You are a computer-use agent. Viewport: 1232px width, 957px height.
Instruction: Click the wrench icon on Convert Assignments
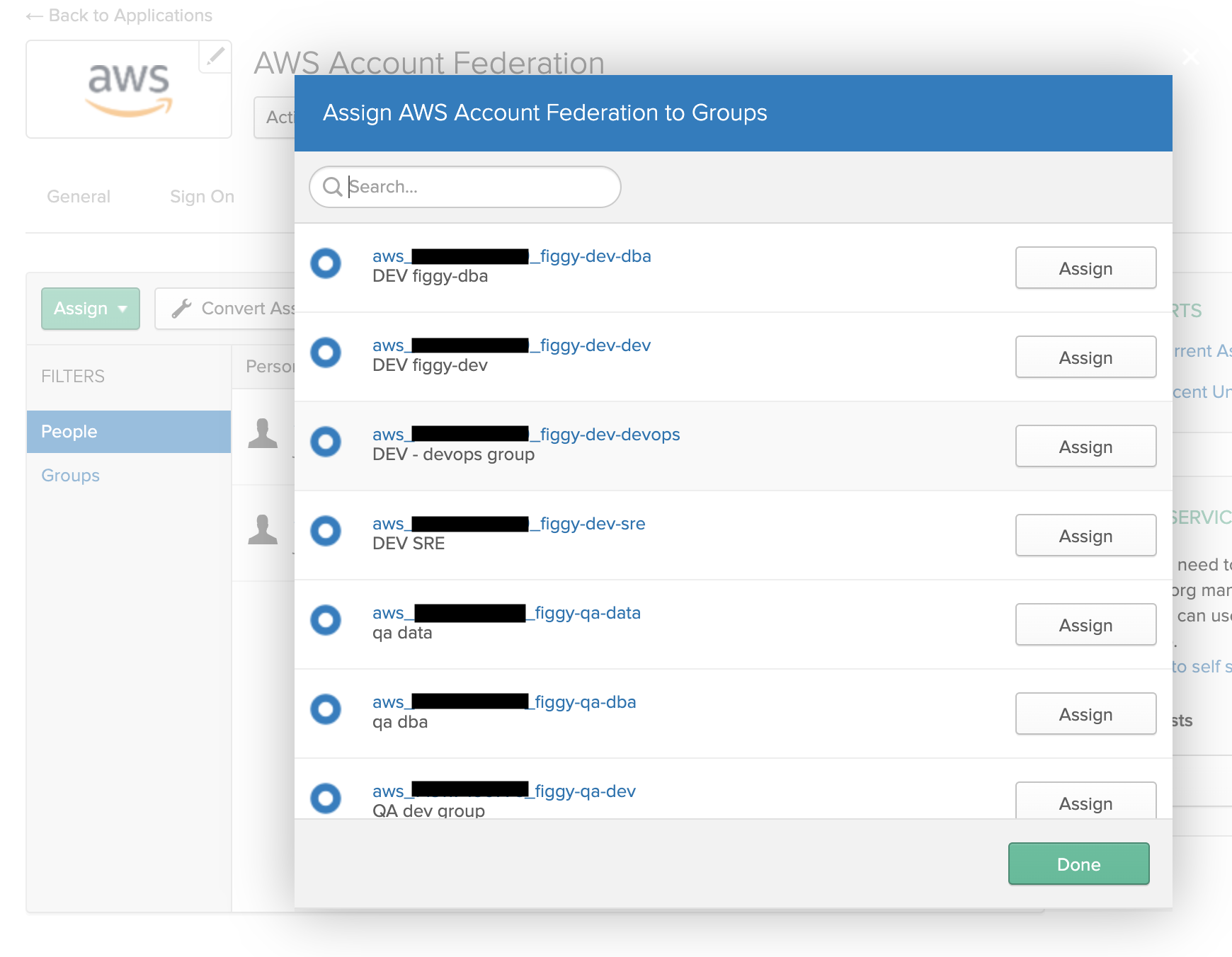(183, 307)
